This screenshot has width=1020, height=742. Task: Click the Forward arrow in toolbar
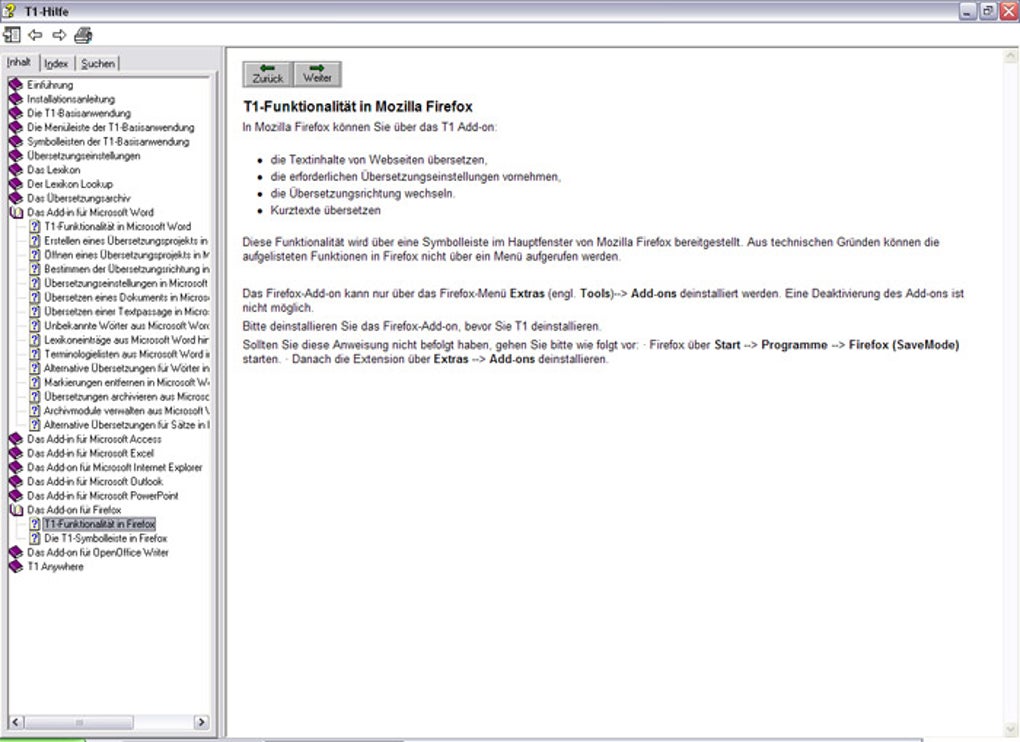[x=59, y=34]
